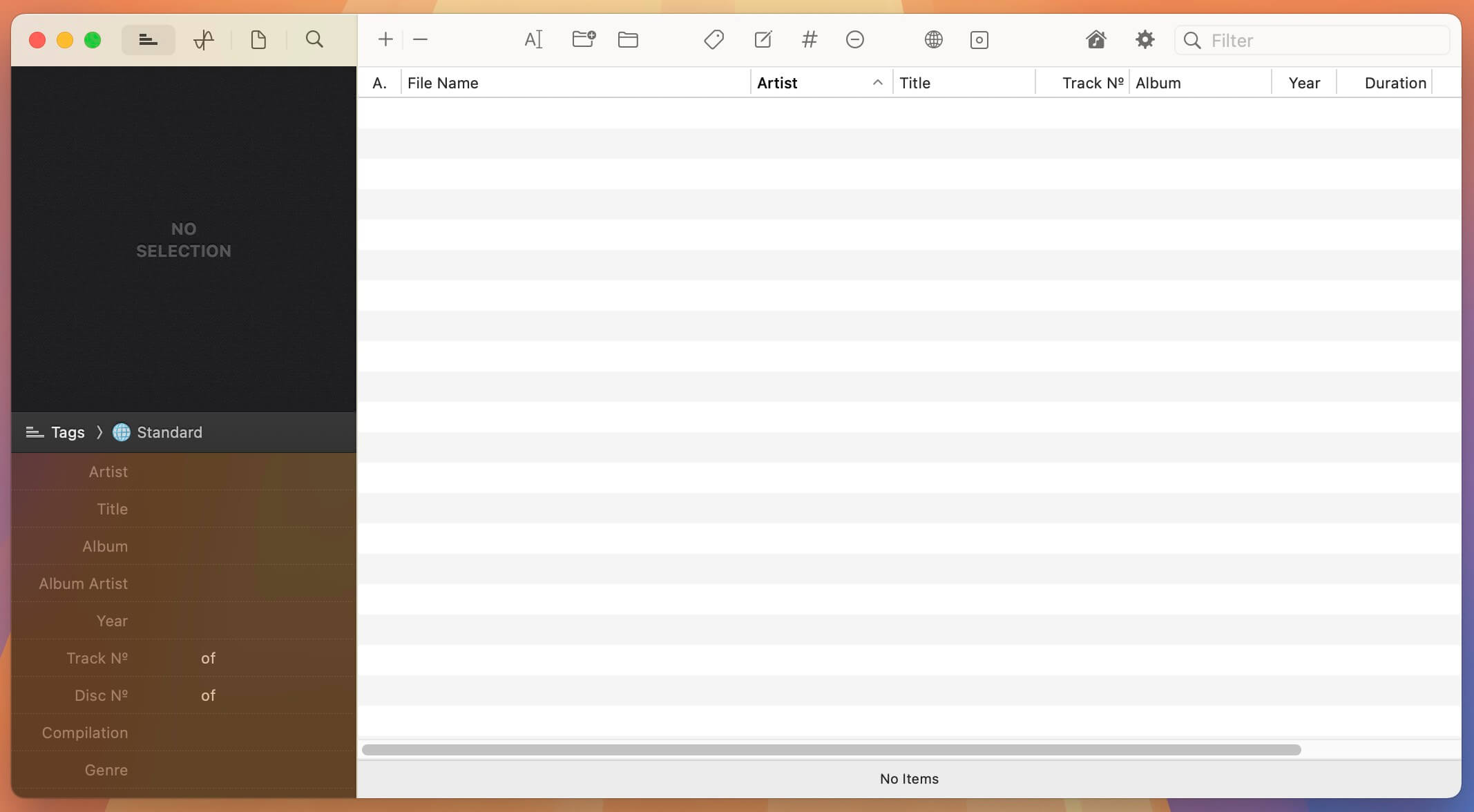Click the cover art icon in the toolbar
1474x812 pixels.
(979, 39)
